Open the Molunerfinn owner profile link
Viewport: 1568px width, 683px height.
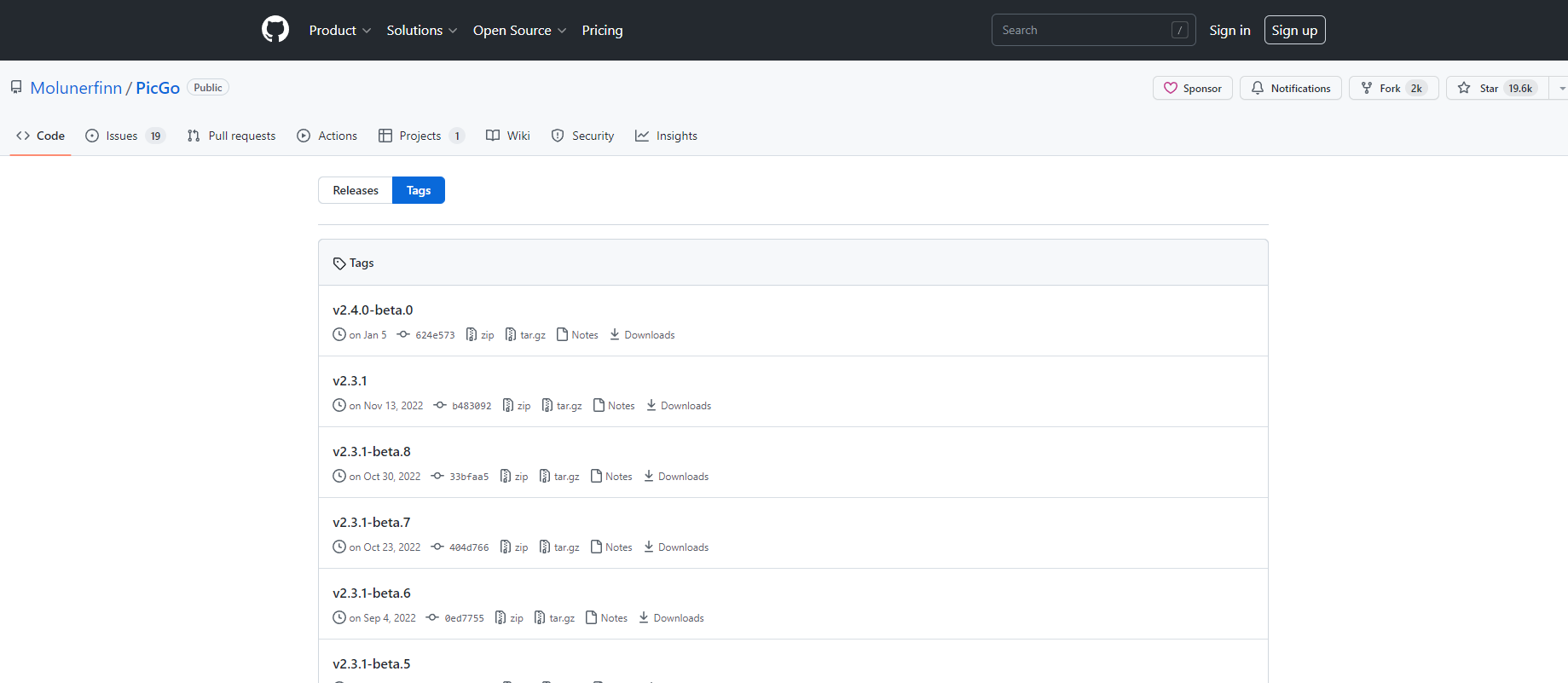(76, 88)
